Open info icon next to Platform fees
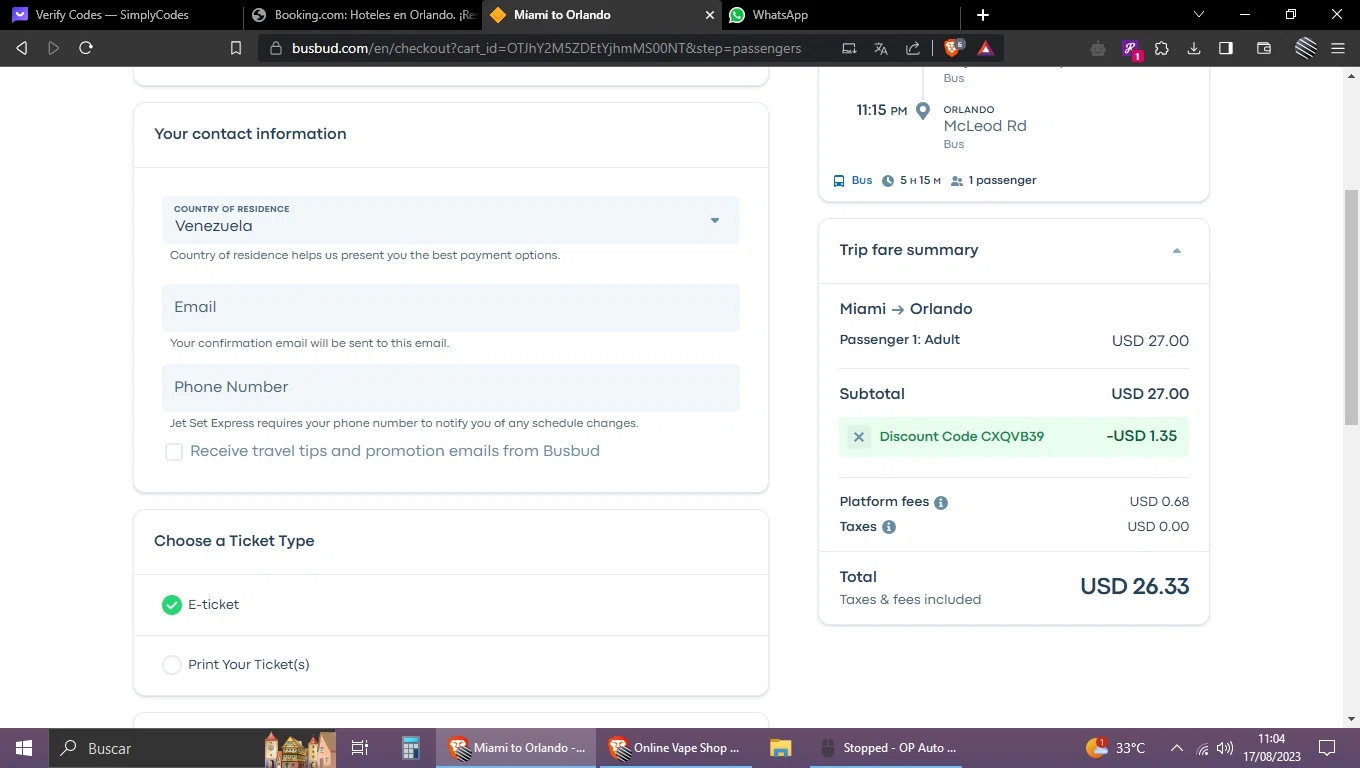This screenshot has height=768, width=1360. [941, 503]
